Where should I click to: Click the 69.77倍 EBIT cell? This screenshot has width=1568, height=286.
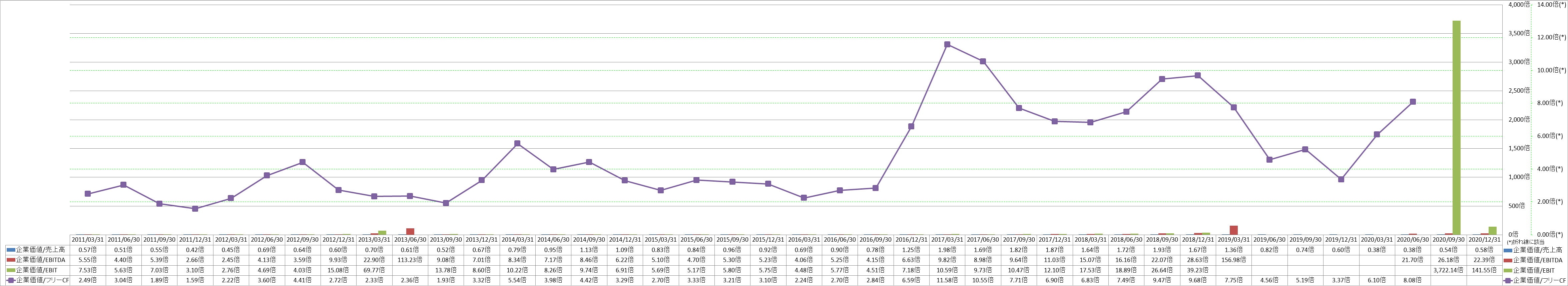pyautogui.click(x=374, y=270)
